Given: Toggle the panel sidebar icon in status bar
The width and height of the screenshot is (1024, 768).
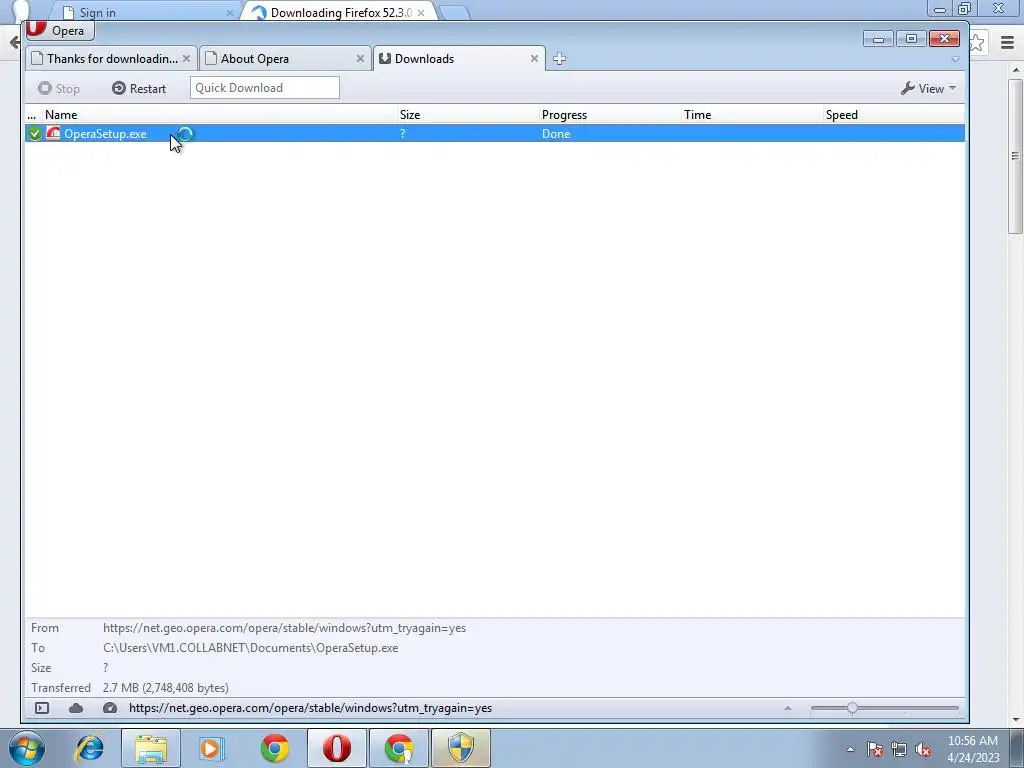Looking at the screenshot, I should click(42, 708).
